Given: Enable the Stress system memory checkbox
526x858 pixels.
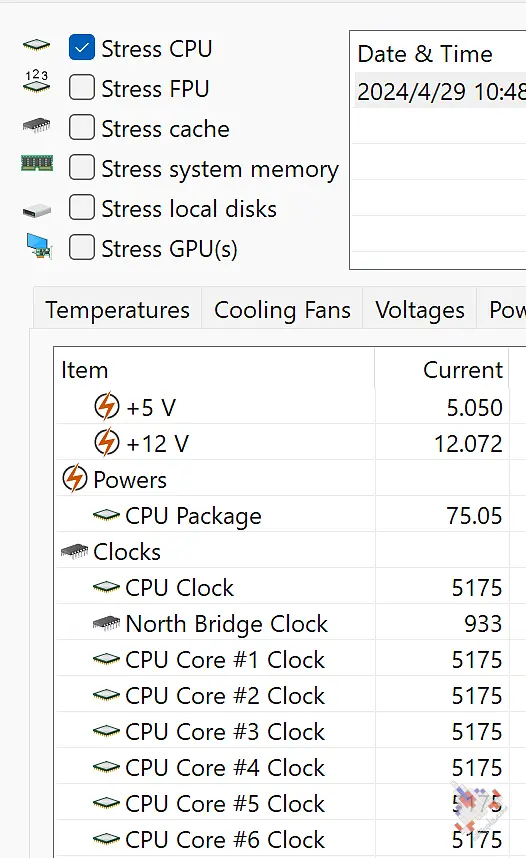Looking at the screenshot, I should click(82, 167).
